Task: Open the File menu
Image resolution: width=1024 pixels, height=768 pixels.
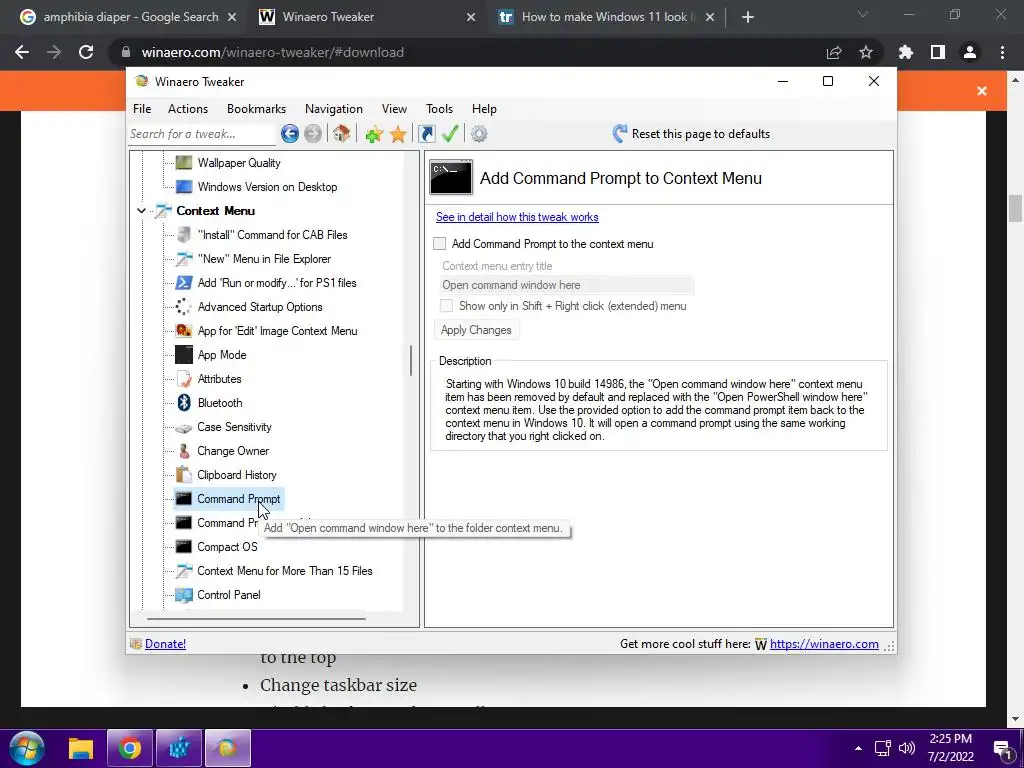Action: point(142,109)
